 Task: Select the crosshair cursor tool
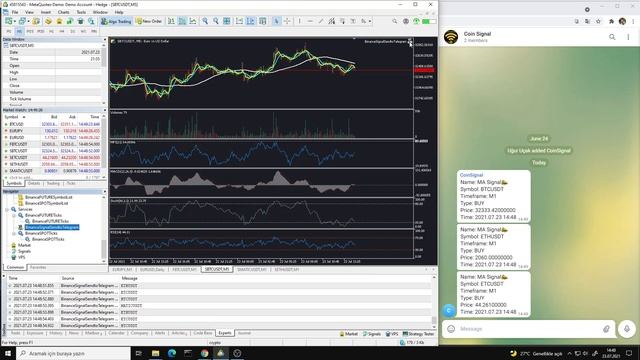click(x=287, y=21)
